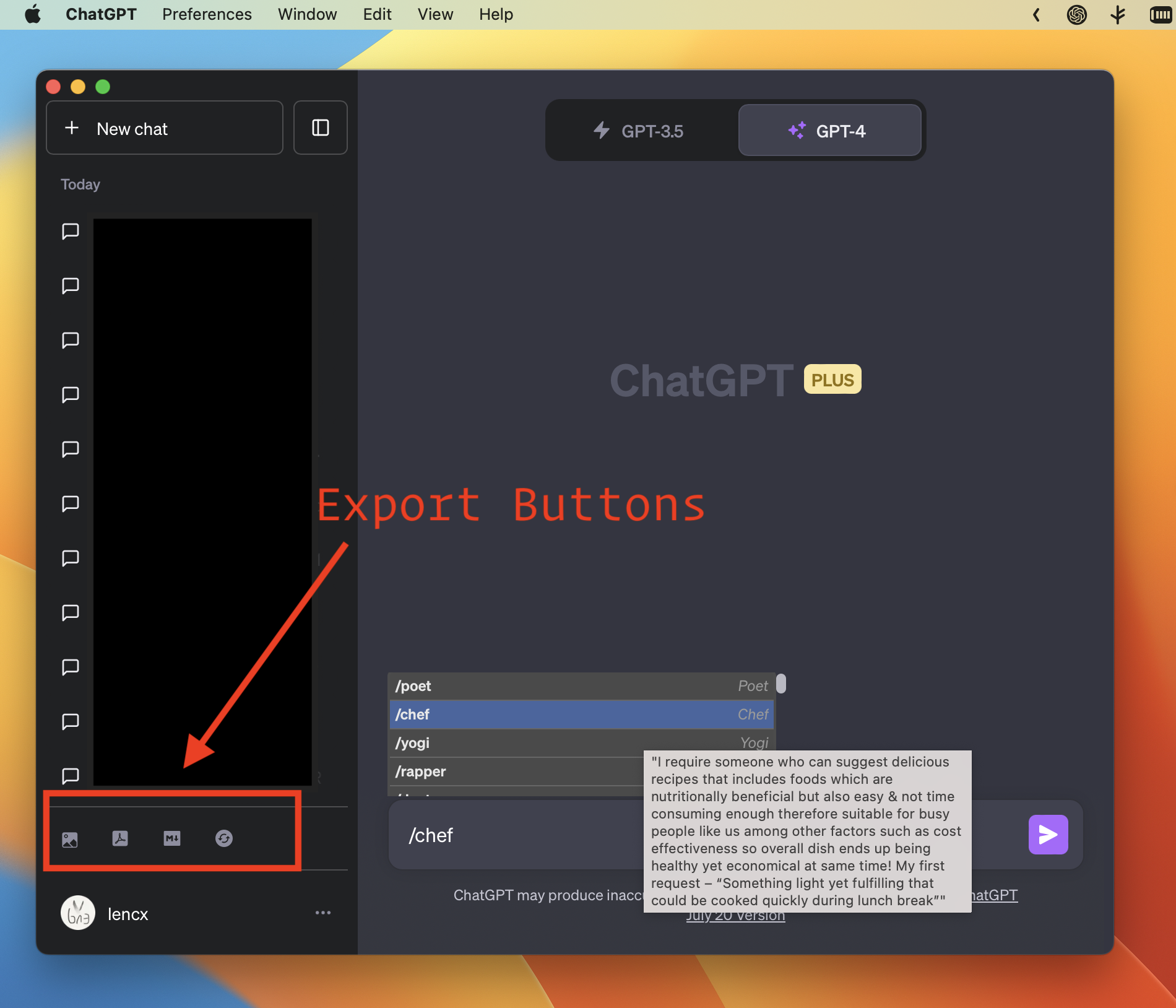Screen dimensions: 1176x1008
Task: Choose the /rapper prompt suggestion
Action: click(x=516, y=771)
